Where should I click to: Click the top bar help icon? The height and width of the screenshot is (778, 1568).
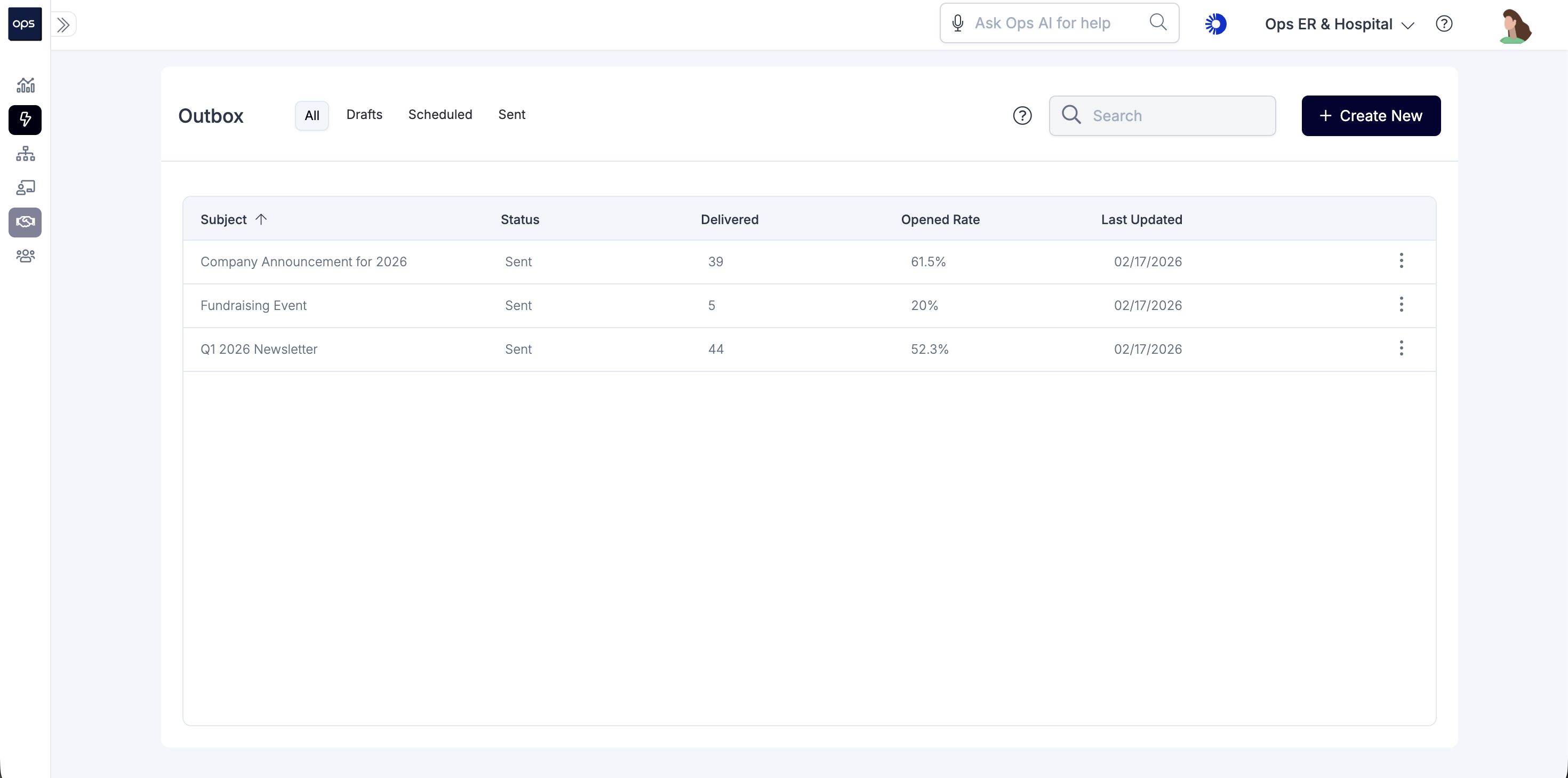click(x=1444, y=24)
